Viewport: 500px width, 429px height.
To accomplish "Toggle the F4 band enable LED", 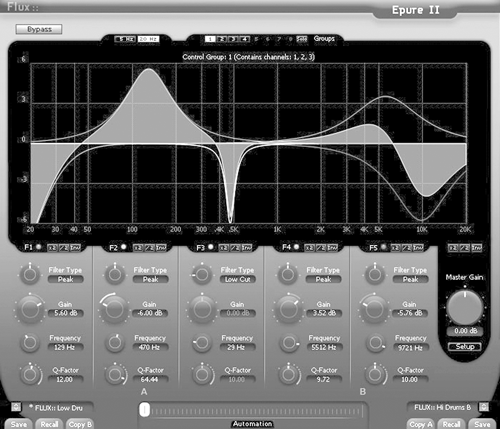I will 296,247.
